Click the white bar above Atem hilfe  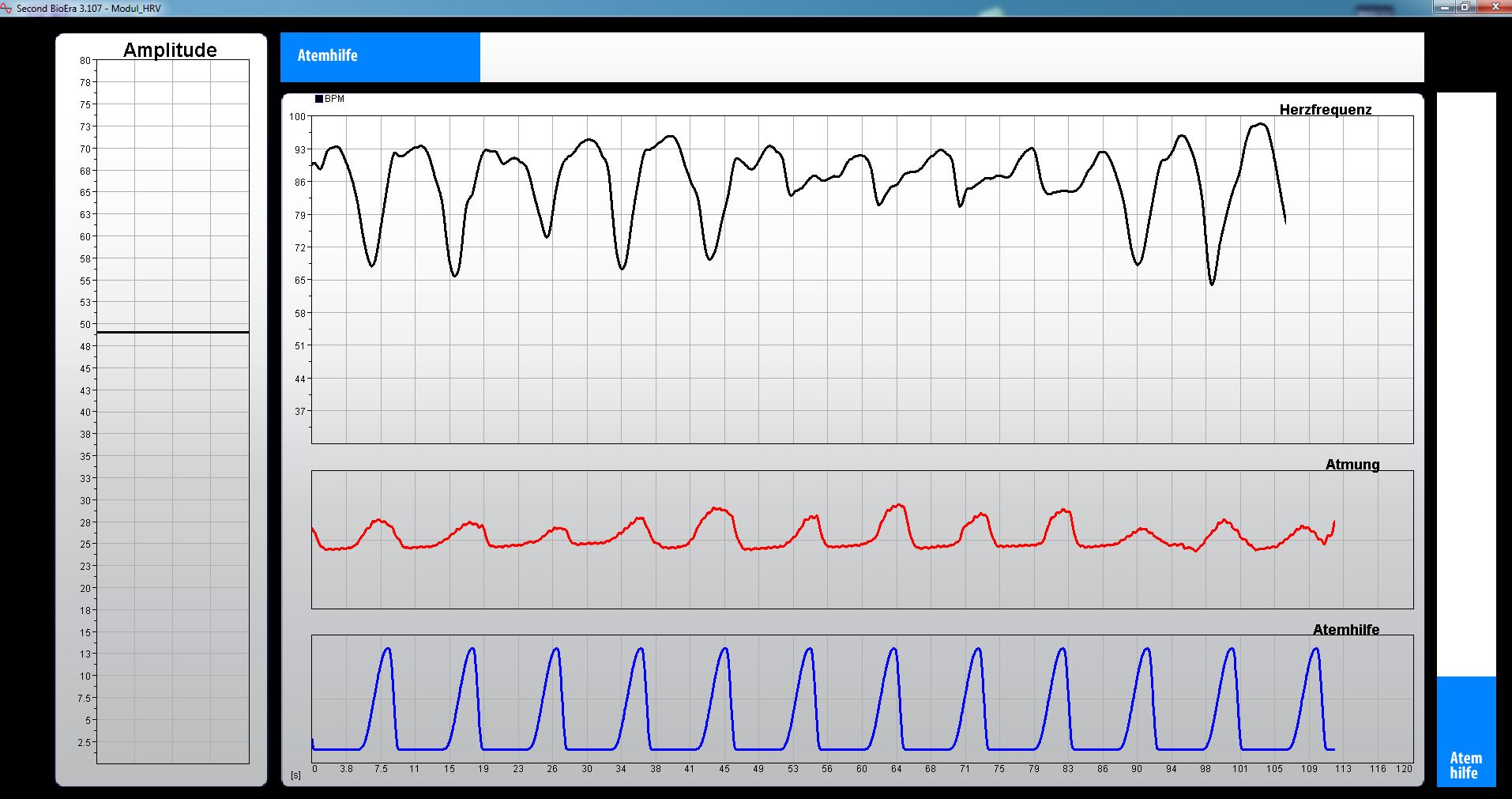(x=1465, y=384)
